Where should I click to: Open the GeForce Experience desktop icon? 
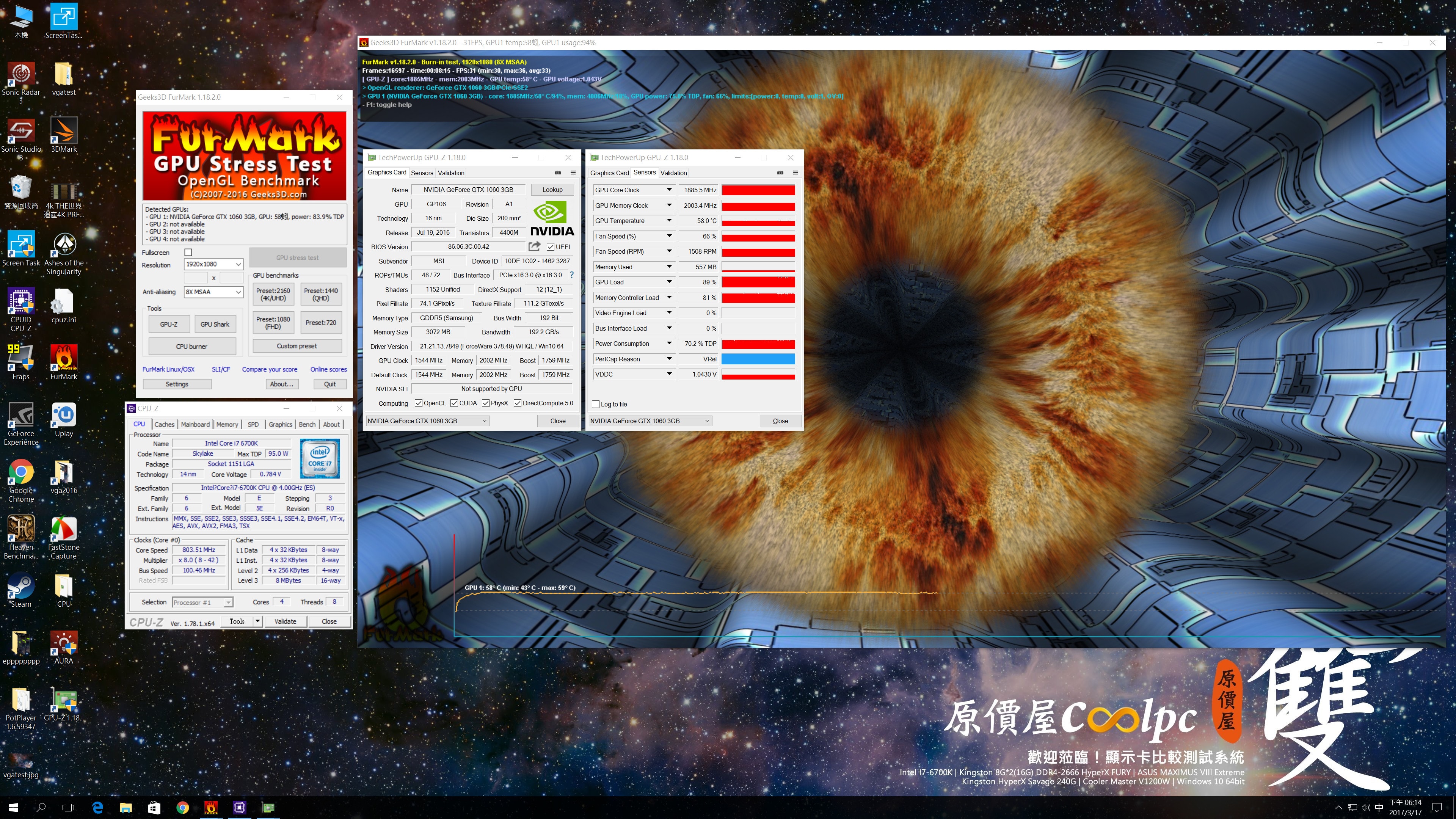pos(21,424)
